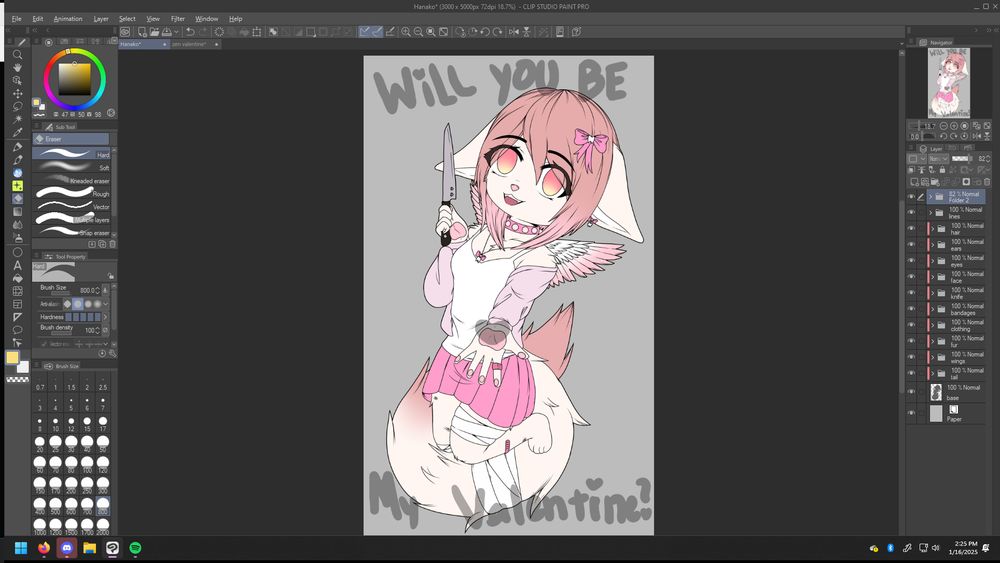Open Spotify from the Windows taskbar
1000x563 pixels.
coord(135,548)
